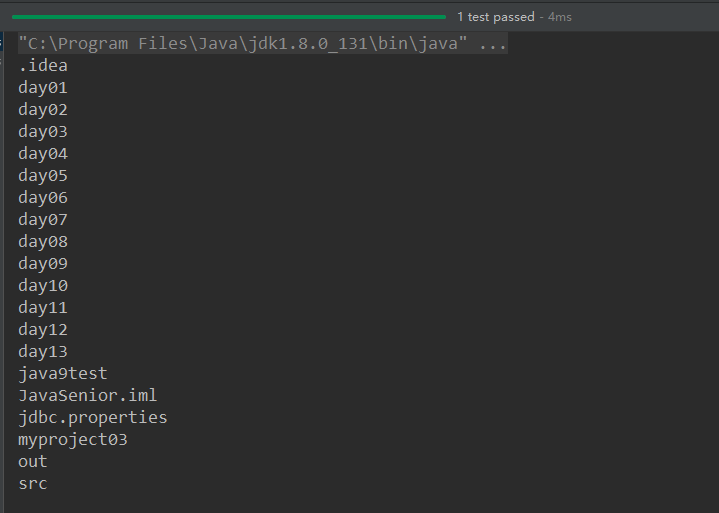Select the 'out' output line
The image size is (719, 513).
[x=33, y=462]
